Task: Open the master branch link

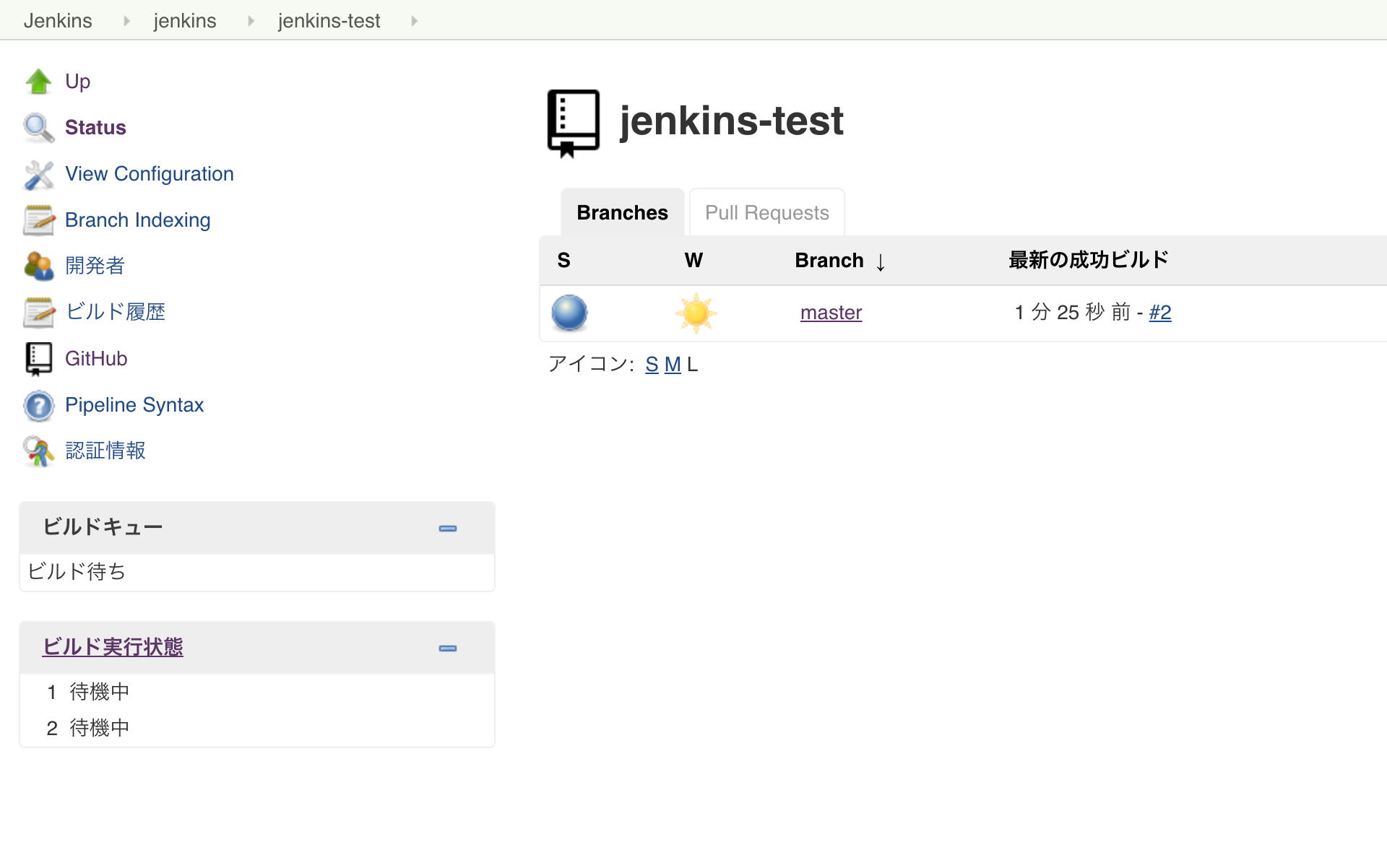Action: pos(831,312)
